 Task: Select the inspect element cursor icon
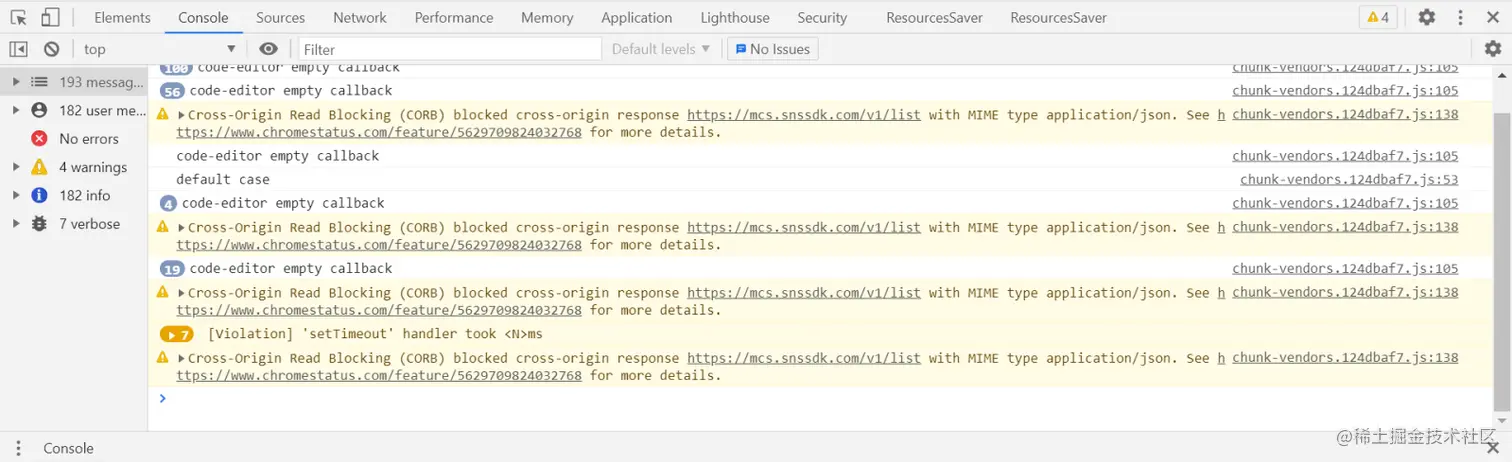19,17
